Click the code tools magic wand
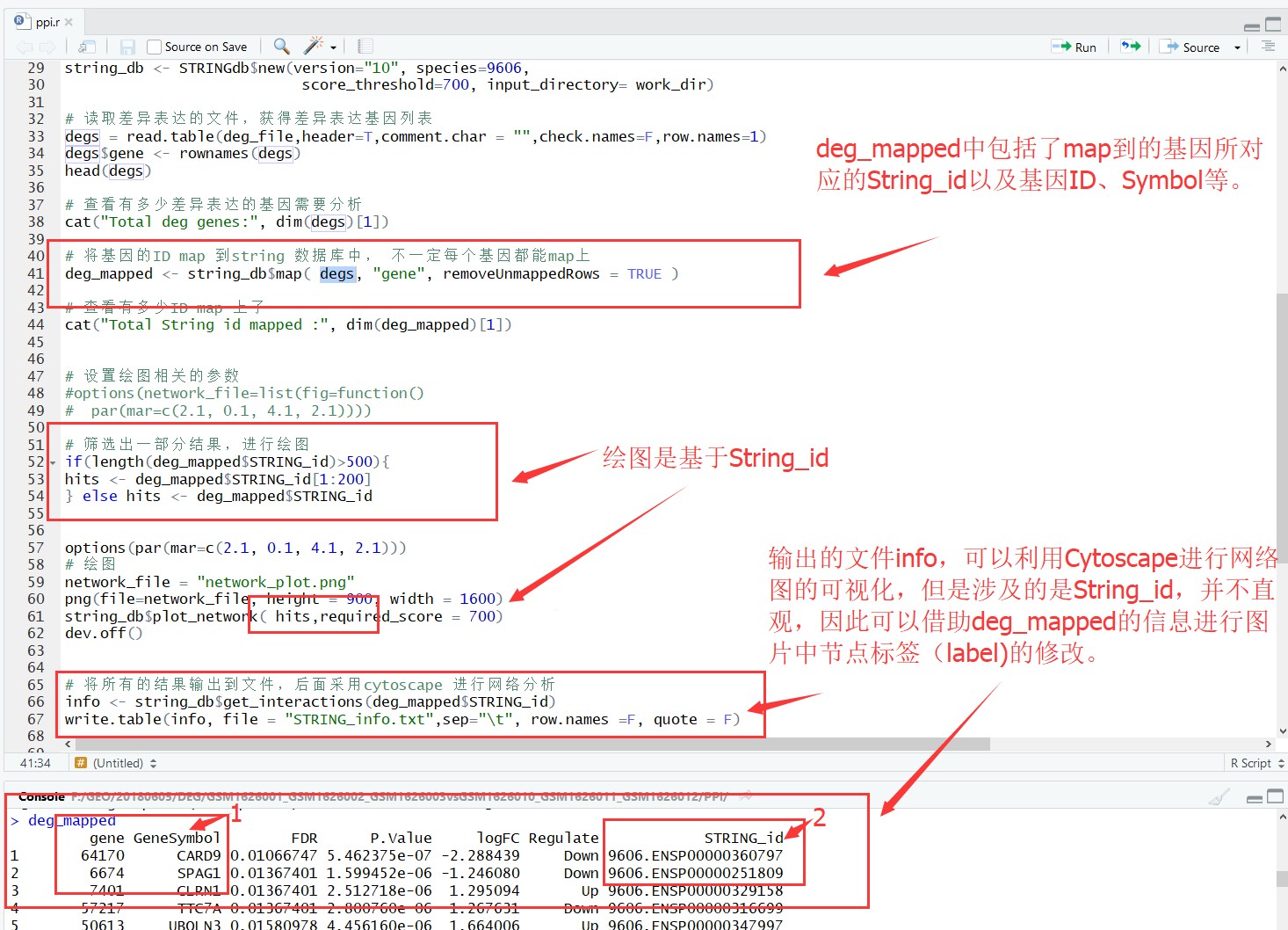The width and height of the screenshot is (1288, 930). pos(314,46)
